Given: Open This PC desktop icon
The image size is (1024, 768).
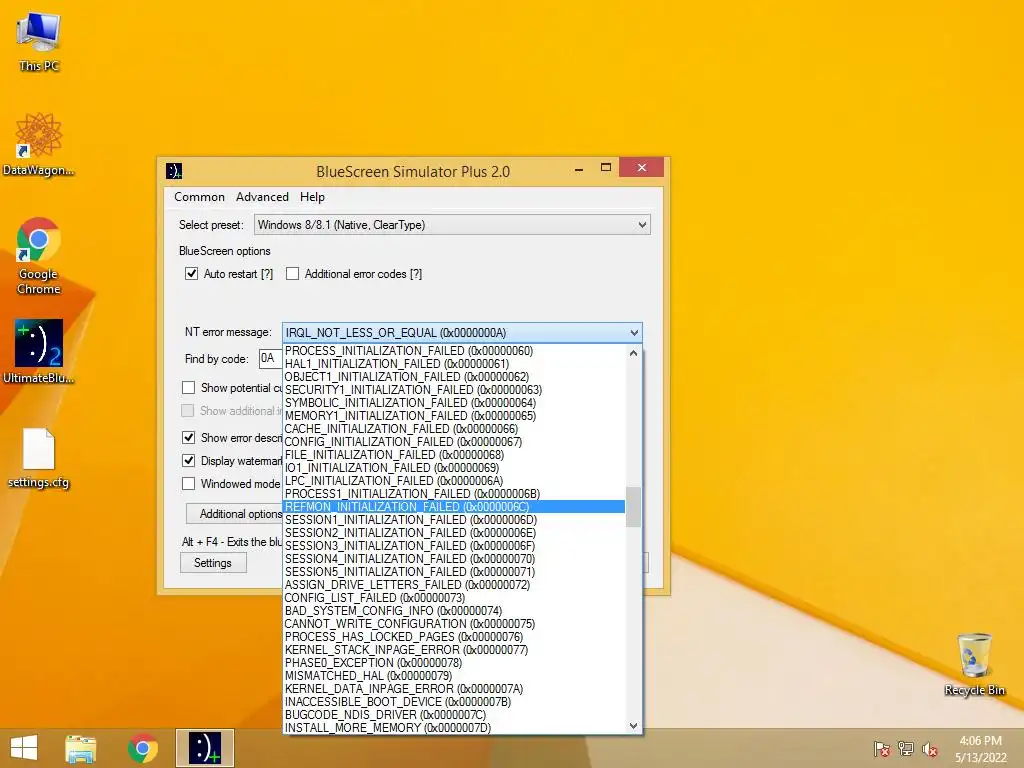Looking at the screenshot, I should (x=39, y=40).
